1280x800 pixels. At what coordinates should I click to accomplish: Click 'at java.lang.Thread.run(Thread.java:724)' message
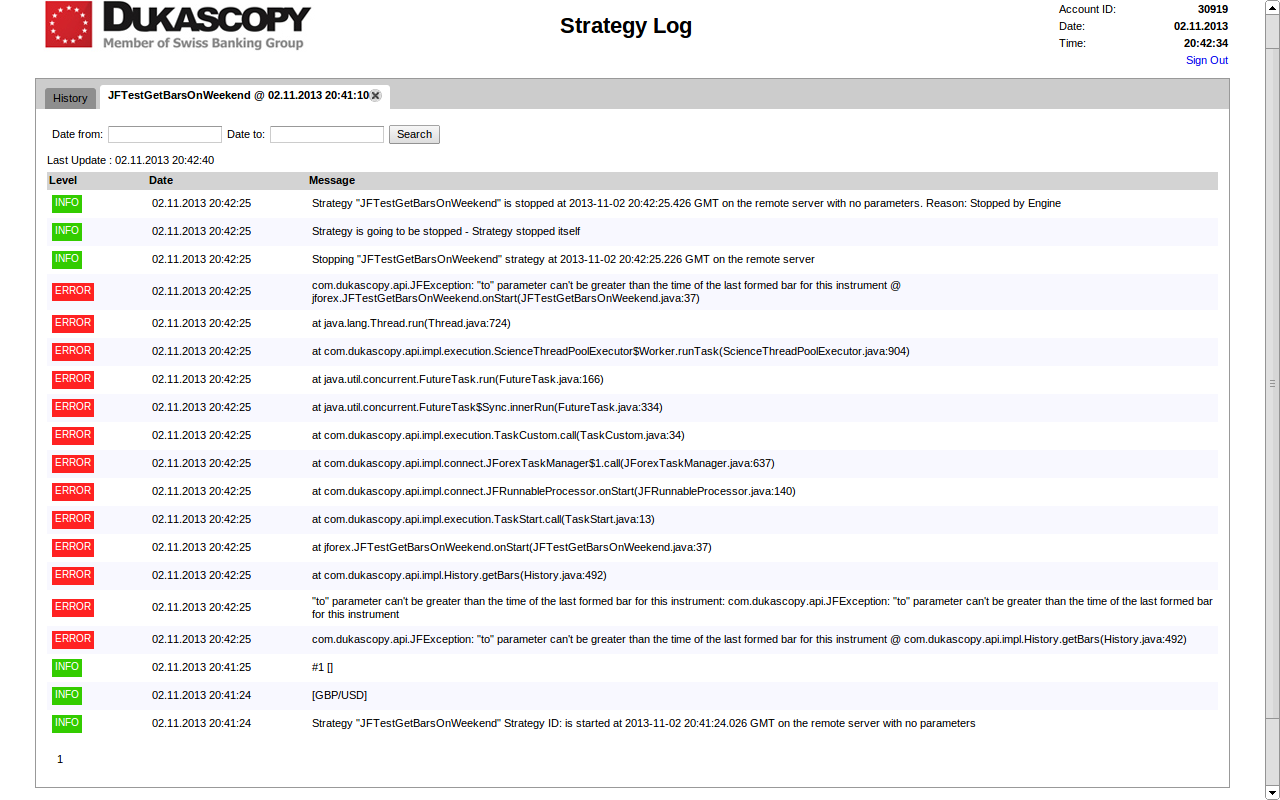(x=411, y=323)
